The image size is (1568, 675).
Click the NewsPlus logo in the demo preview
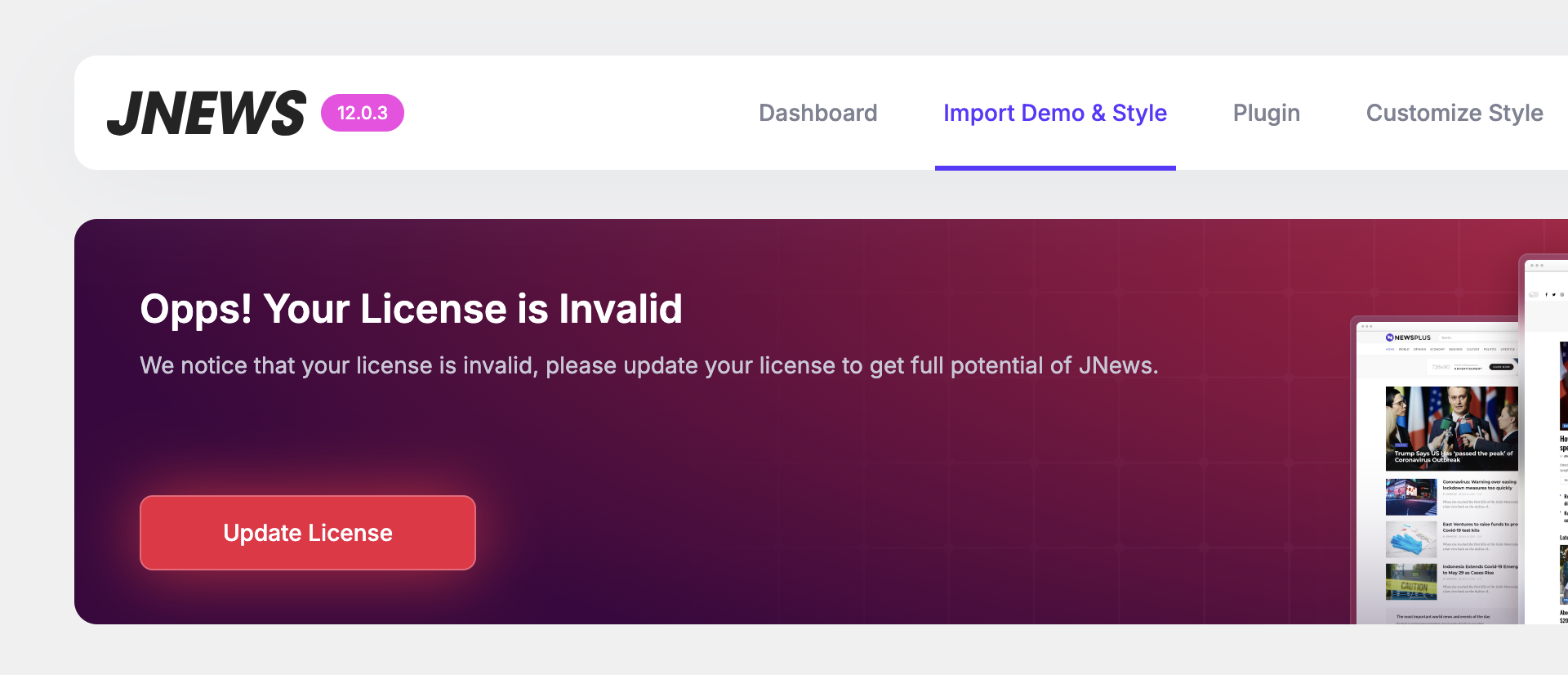(1408, 337)
